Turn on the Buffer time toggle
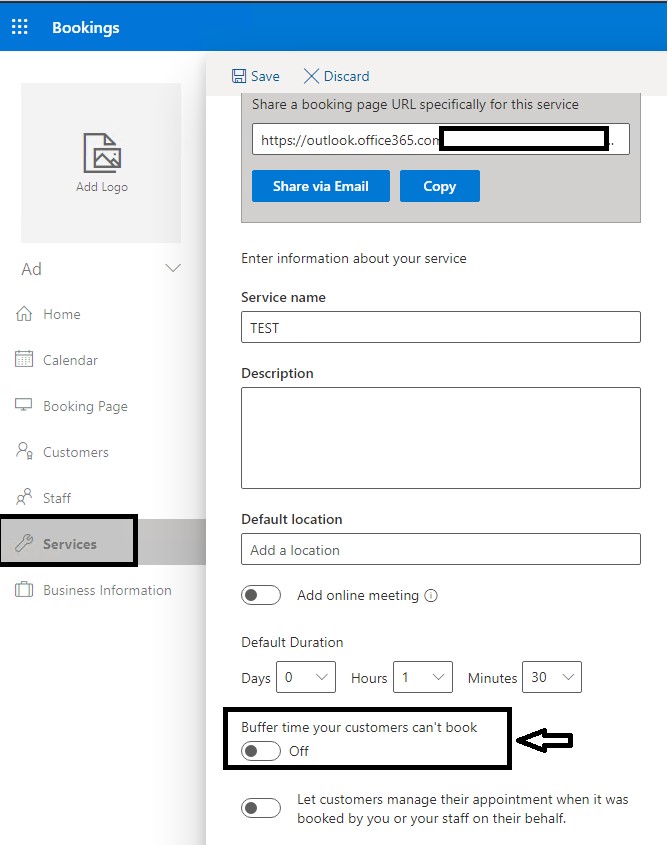 click(x=261, y=751)
